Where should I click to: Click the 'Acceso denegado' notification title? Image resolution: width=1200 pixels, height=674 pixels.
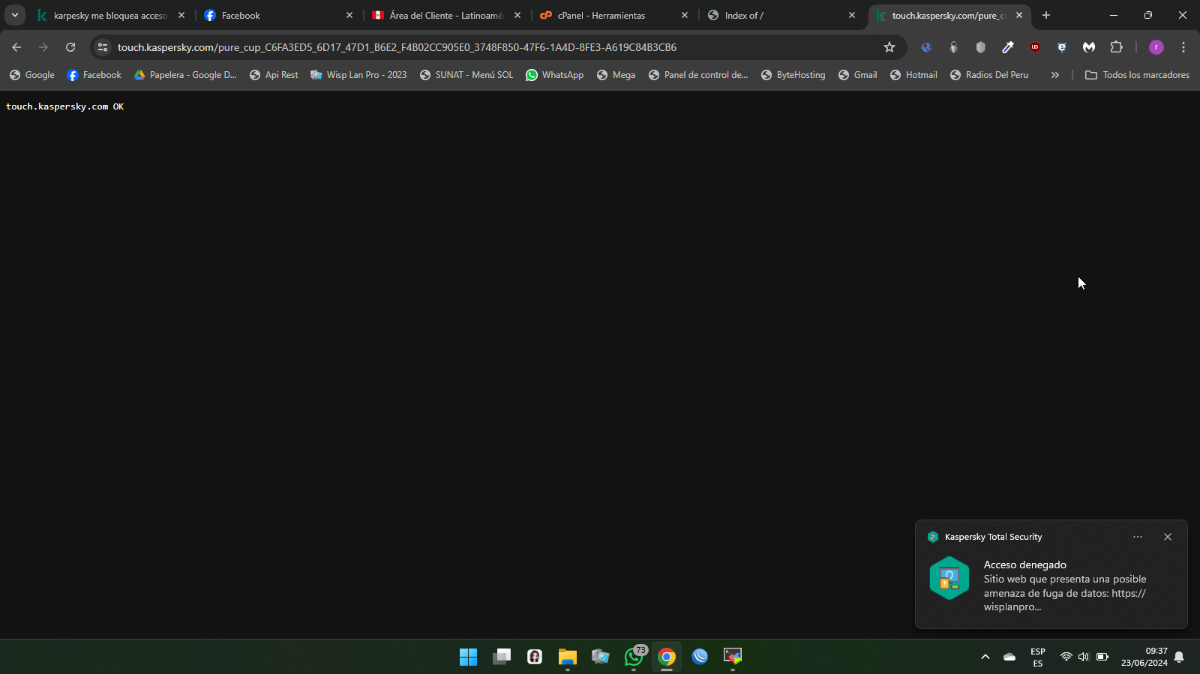[1025, 565]
